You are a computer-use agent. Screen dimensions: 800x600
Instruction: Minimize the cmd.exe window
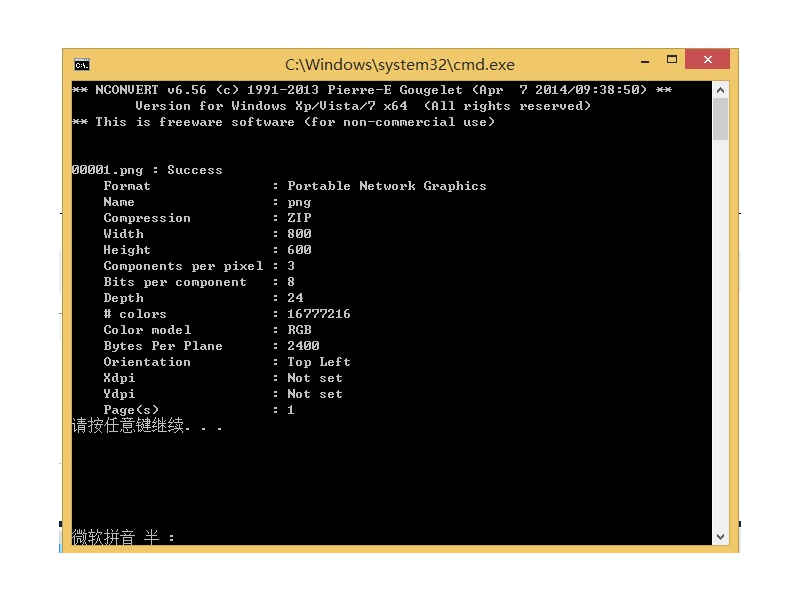click(639, 62)
